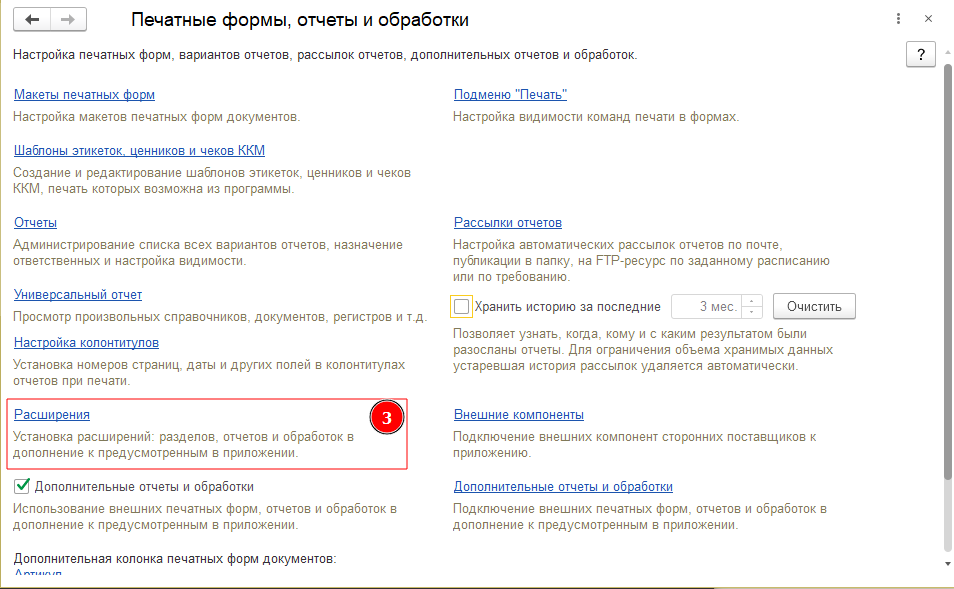The image size is (954, 589).
Task: Click the Очистить button
Action: (814, 307)
